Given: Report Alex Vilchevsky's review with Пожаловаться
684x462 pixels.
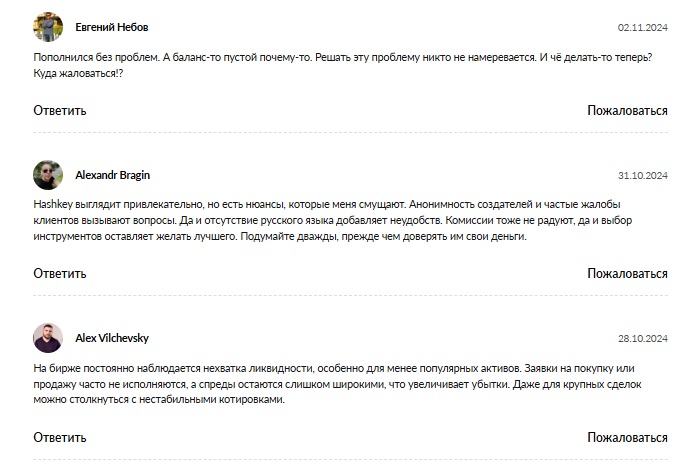Looking at the screenshot, I should [x=627, y=437].
